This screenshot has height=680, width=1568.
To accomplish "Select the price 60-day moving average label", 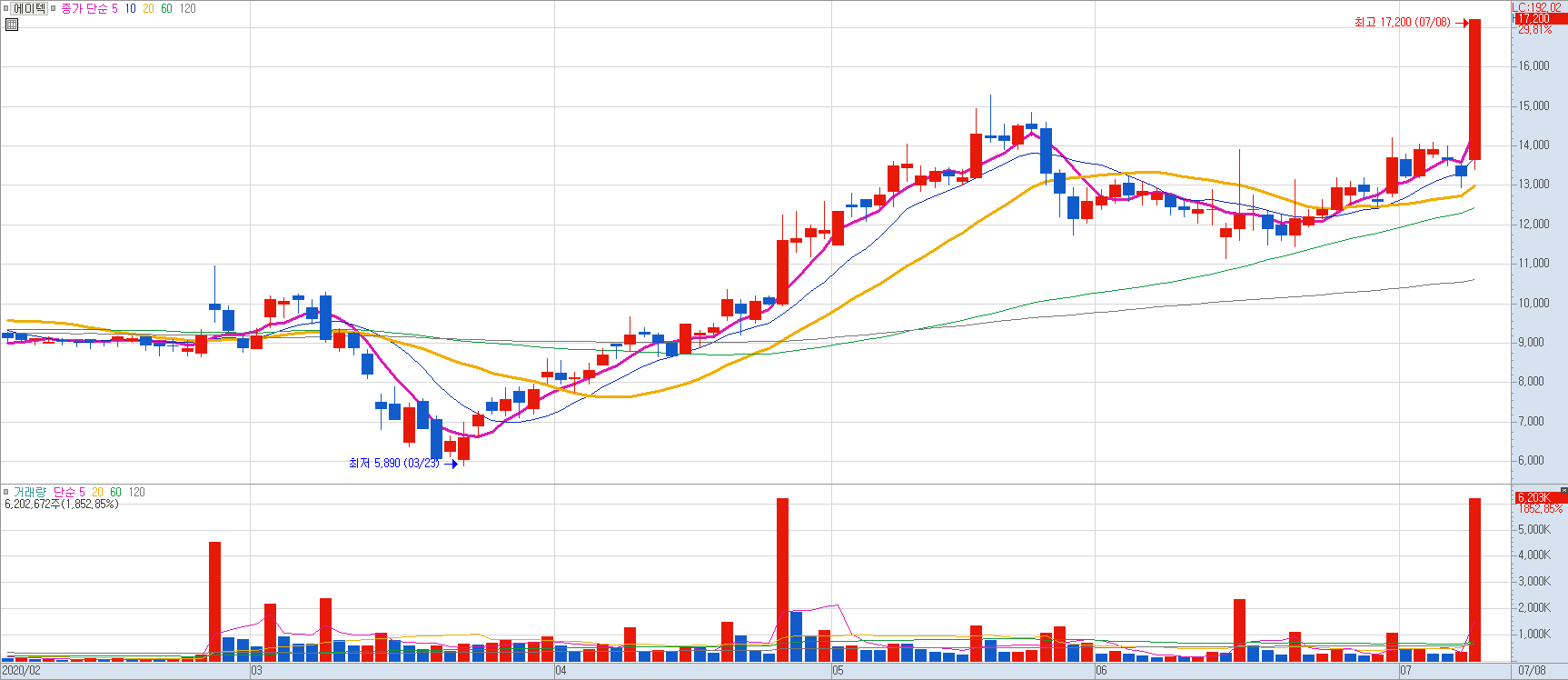I will pos(166,8).
